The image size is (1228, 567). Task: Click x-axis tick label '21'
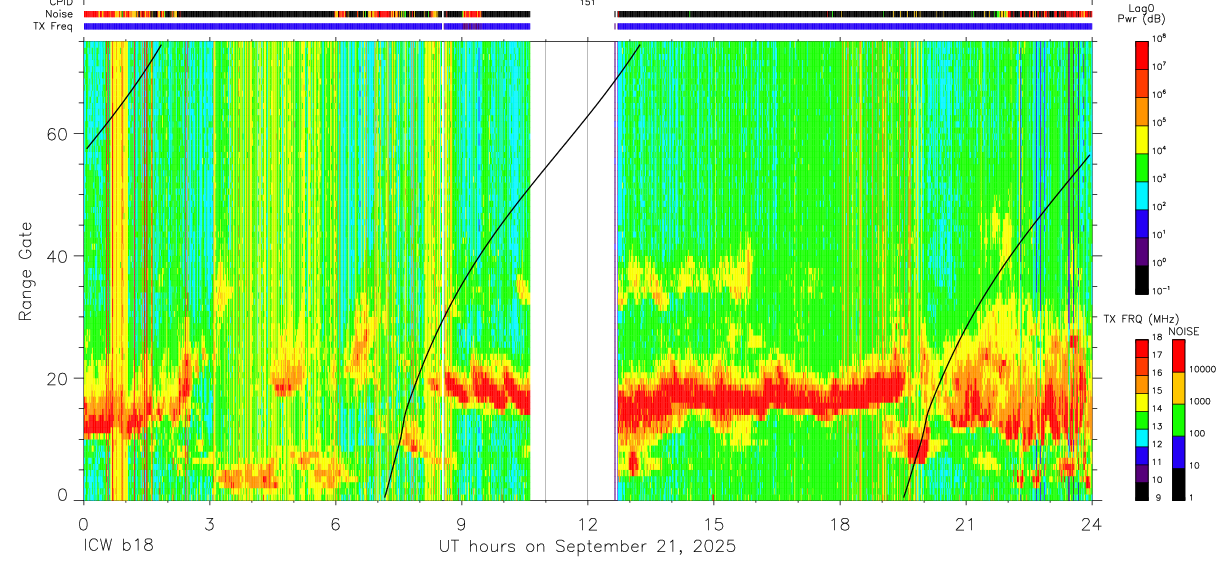965,524
